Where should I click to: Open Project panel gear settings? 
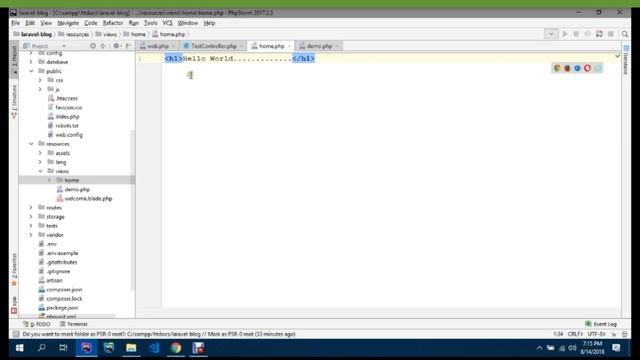117,46
